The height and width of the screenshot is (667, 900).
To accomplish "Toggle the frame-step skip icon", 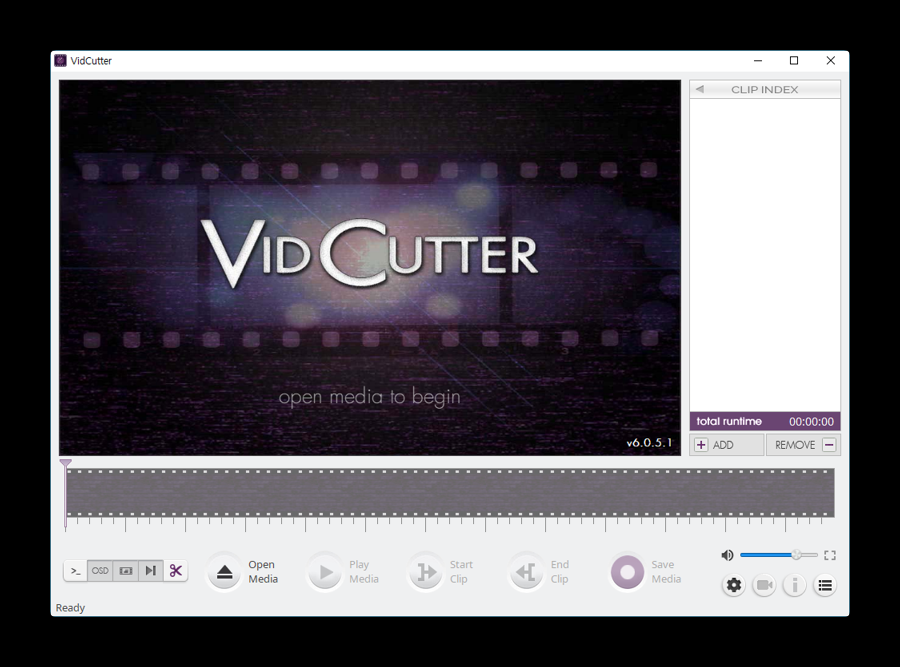I will click(150, 571).
